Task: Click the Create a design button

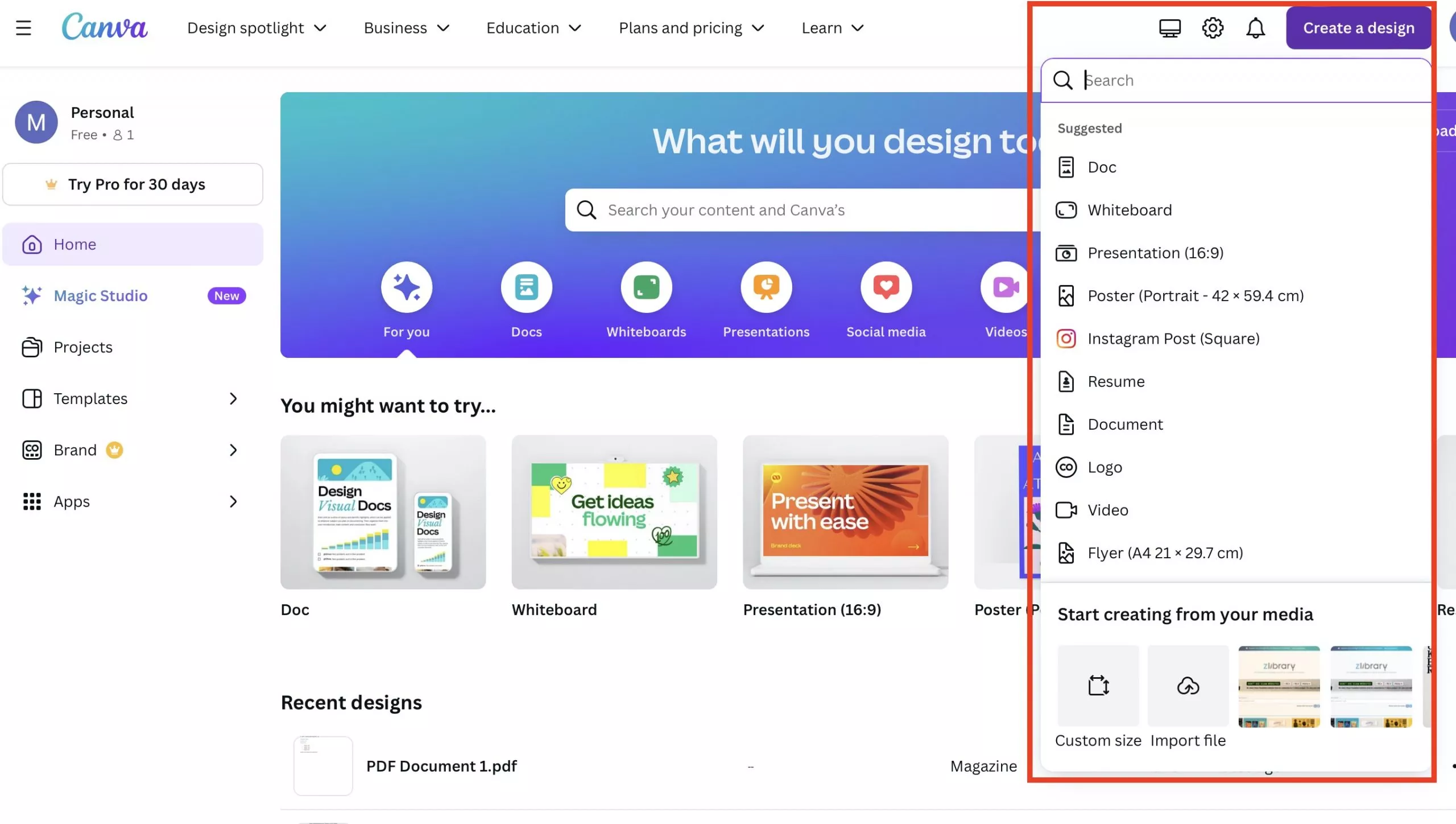Action: pos(1358,28)
